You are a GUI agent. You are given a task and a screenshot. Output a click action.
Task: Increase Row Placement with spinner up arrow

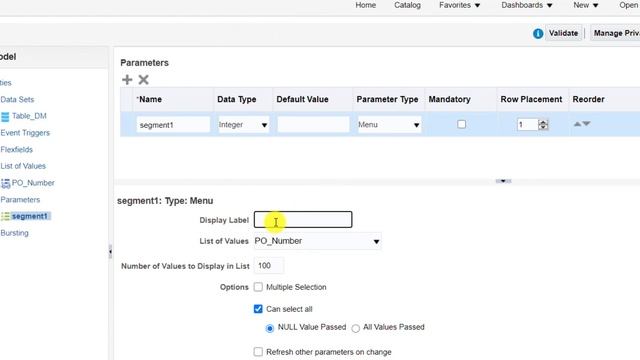pos(543,122)
